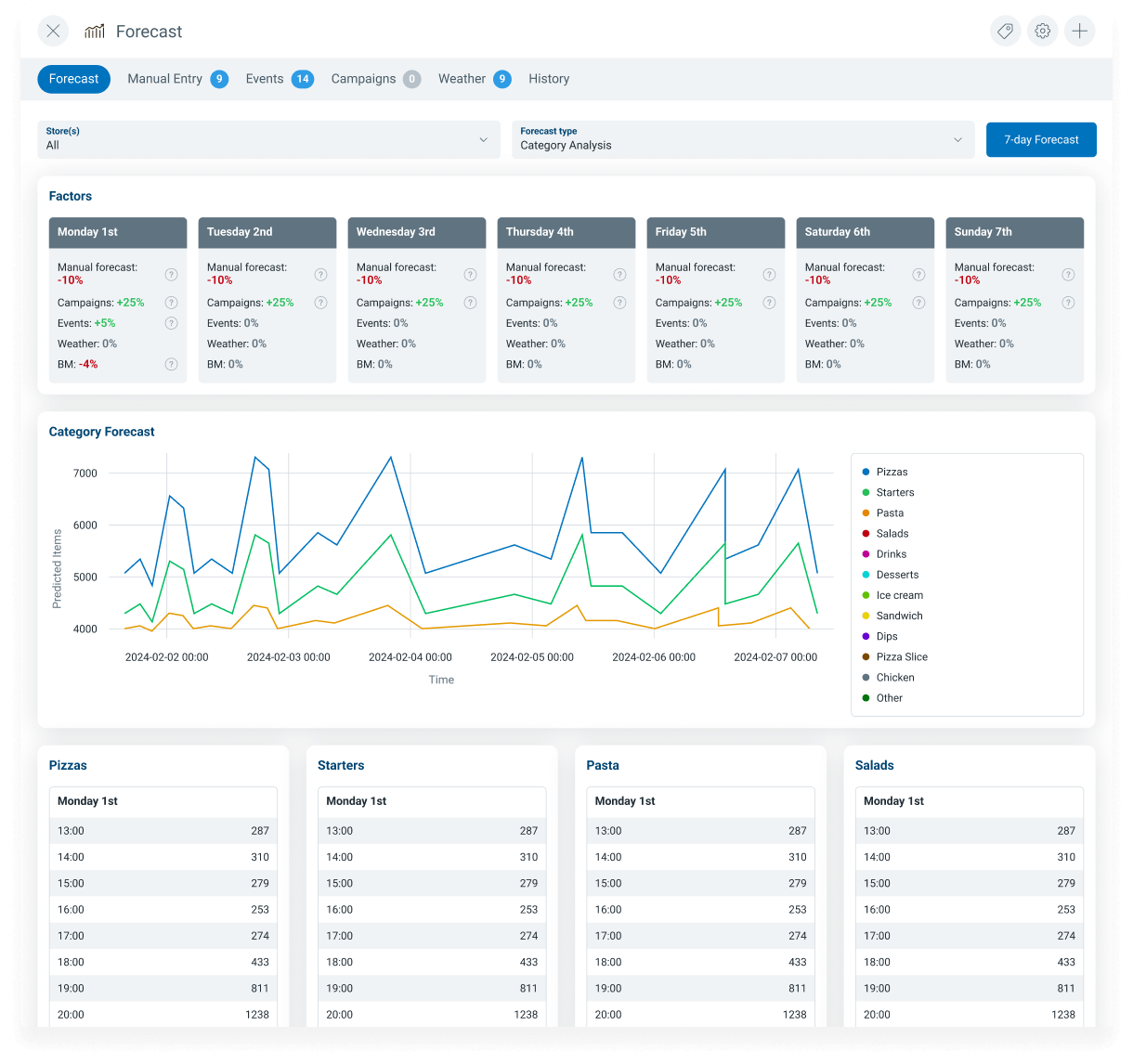
Task: Click help icon beside Wednesday 3rd Campaigns
Action: [471, 303]
